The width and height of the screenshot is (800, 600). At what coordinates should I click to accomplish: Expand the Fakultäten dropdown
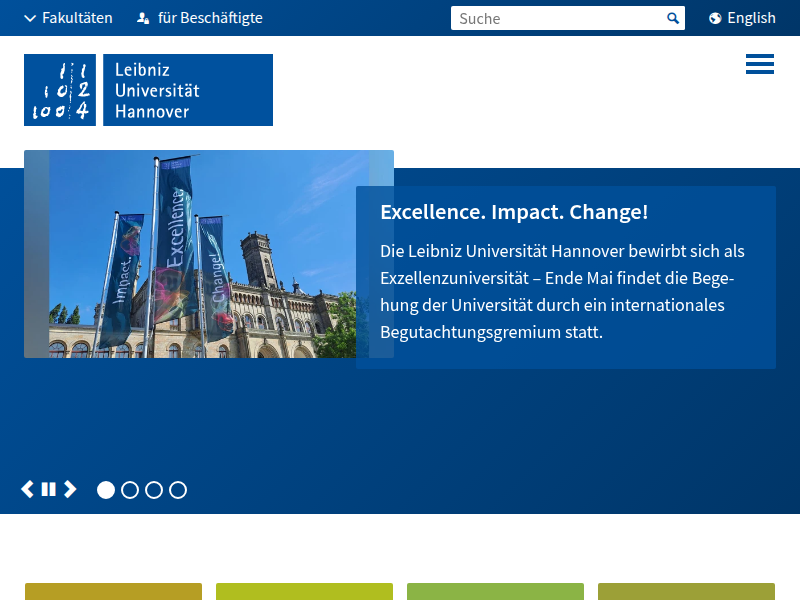(68, 18)
